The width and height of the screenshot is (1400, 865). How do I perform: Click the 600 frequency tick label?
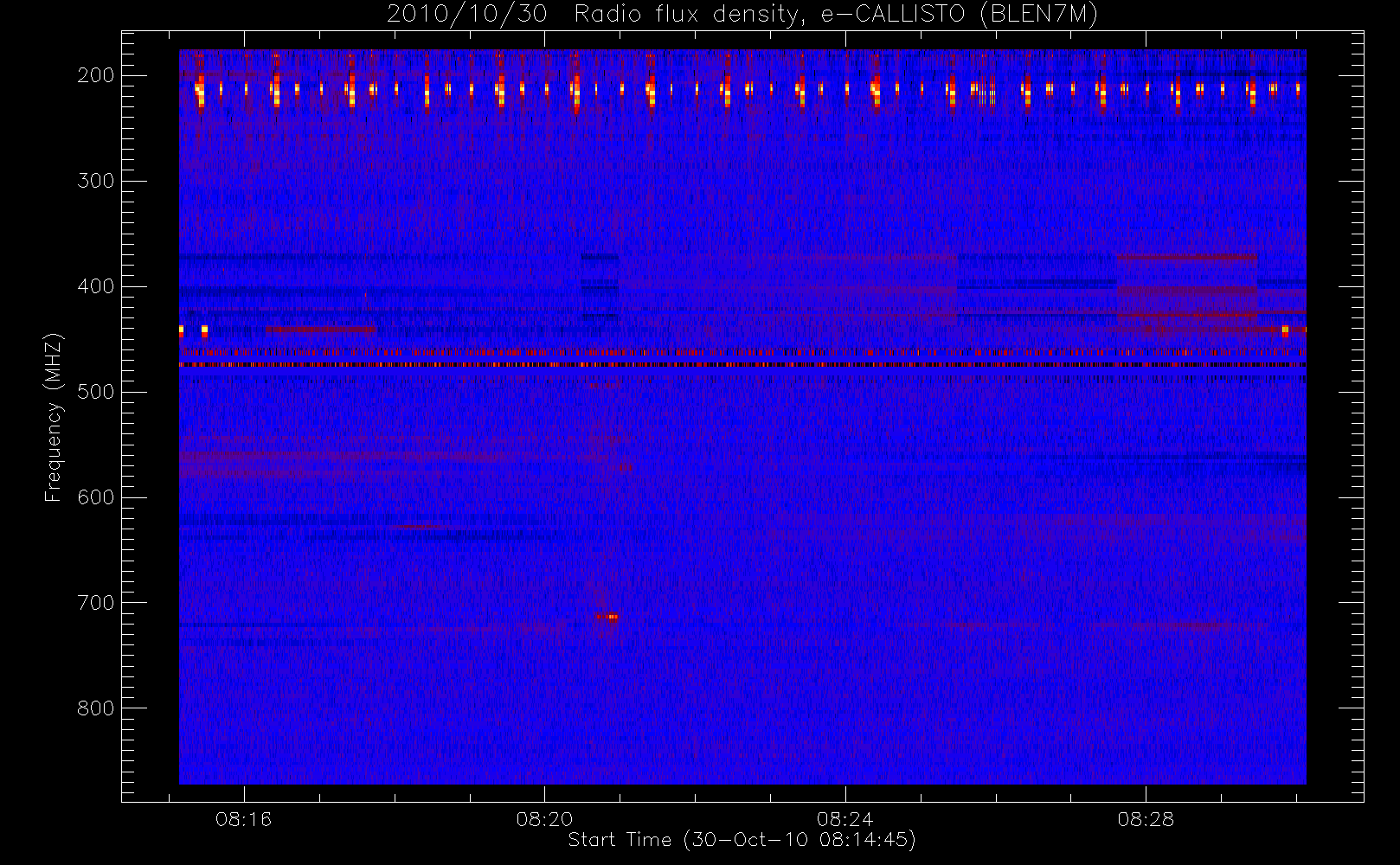96,497
